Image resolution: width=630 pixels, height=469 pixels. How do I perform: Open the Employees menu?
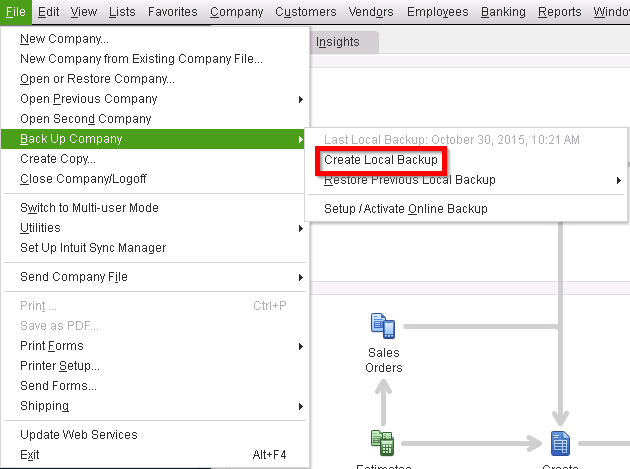pos(438,12)
